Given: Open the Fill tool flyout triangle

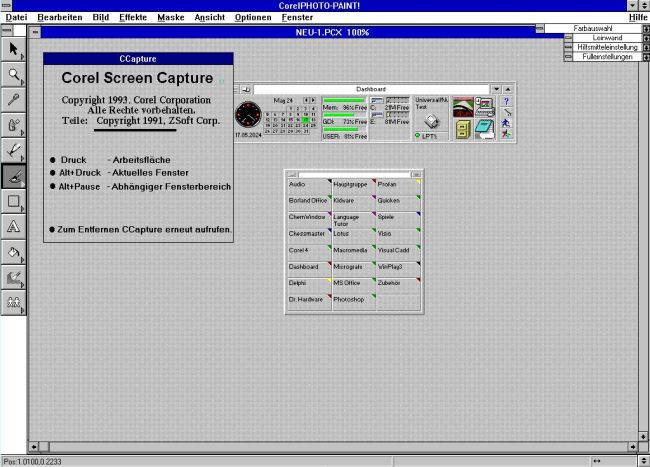Looking at the screenshot, I should (22, 259).
